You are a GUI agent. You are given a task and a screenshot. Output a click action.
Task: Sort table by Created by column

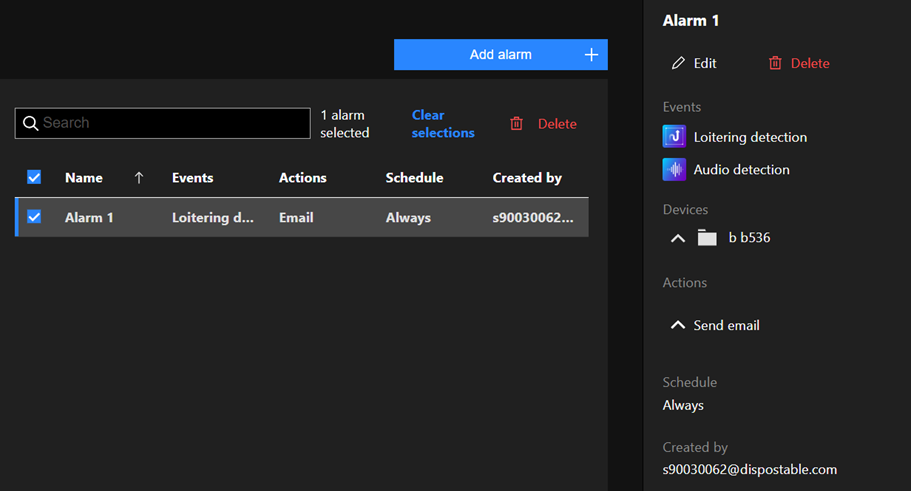527,178
